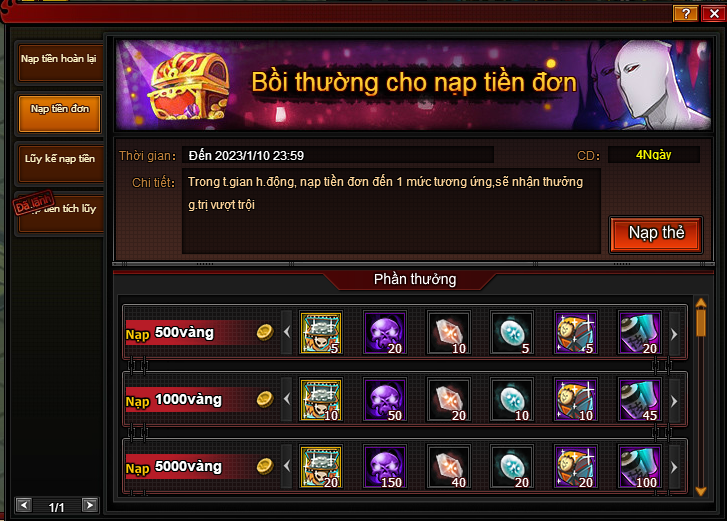This screenshot has width=727, height=521.
Task: Go to next page arrow beside 1/1
Action: click(x=90, y=505)
